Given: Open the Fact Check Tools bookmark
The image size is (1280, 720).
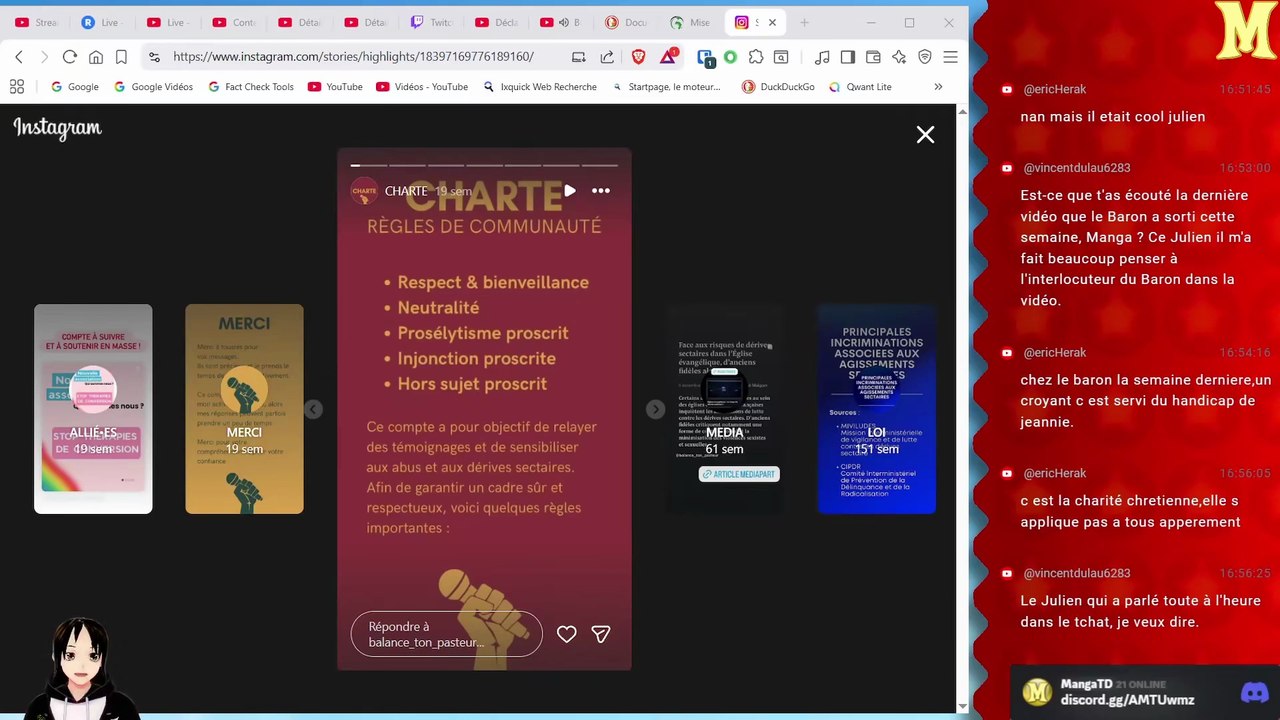Looking at the screenshot, I should 250,87.
